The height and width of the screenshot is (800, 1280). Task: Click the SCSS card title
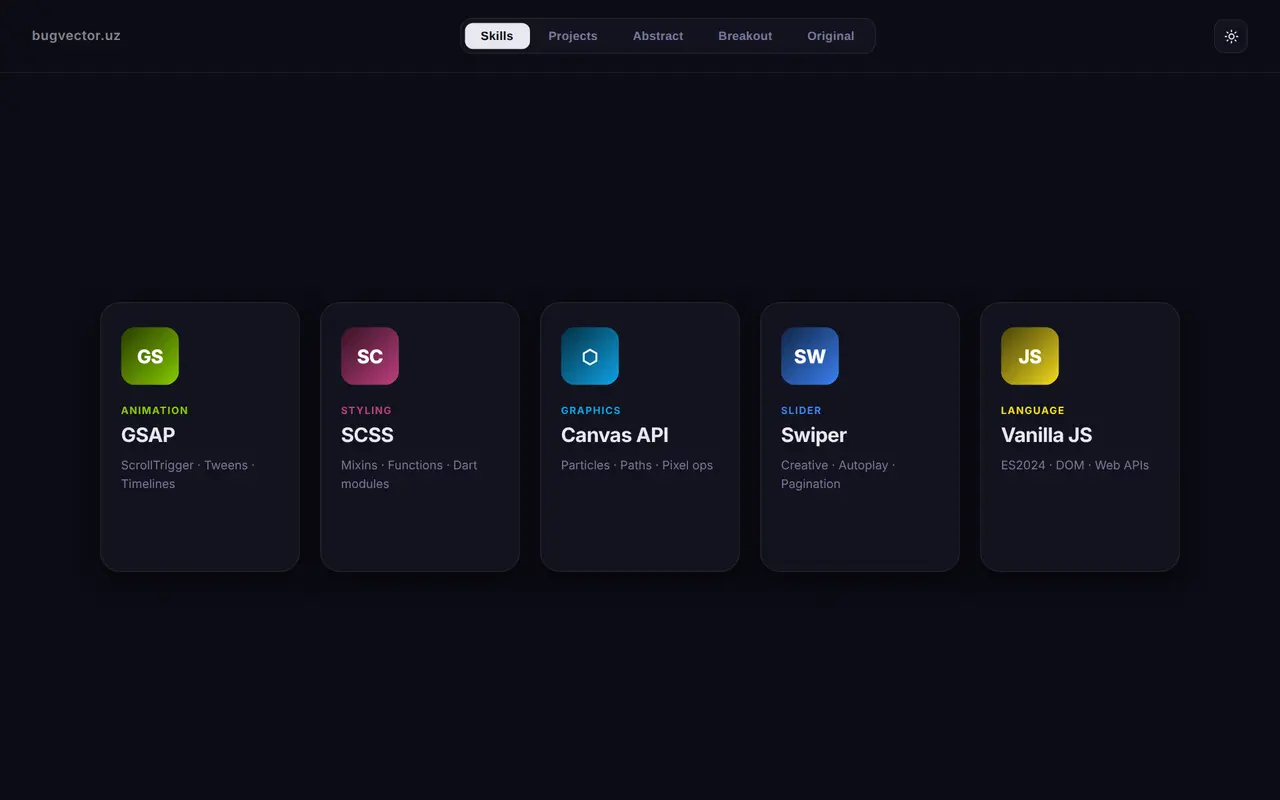[367, 435]
